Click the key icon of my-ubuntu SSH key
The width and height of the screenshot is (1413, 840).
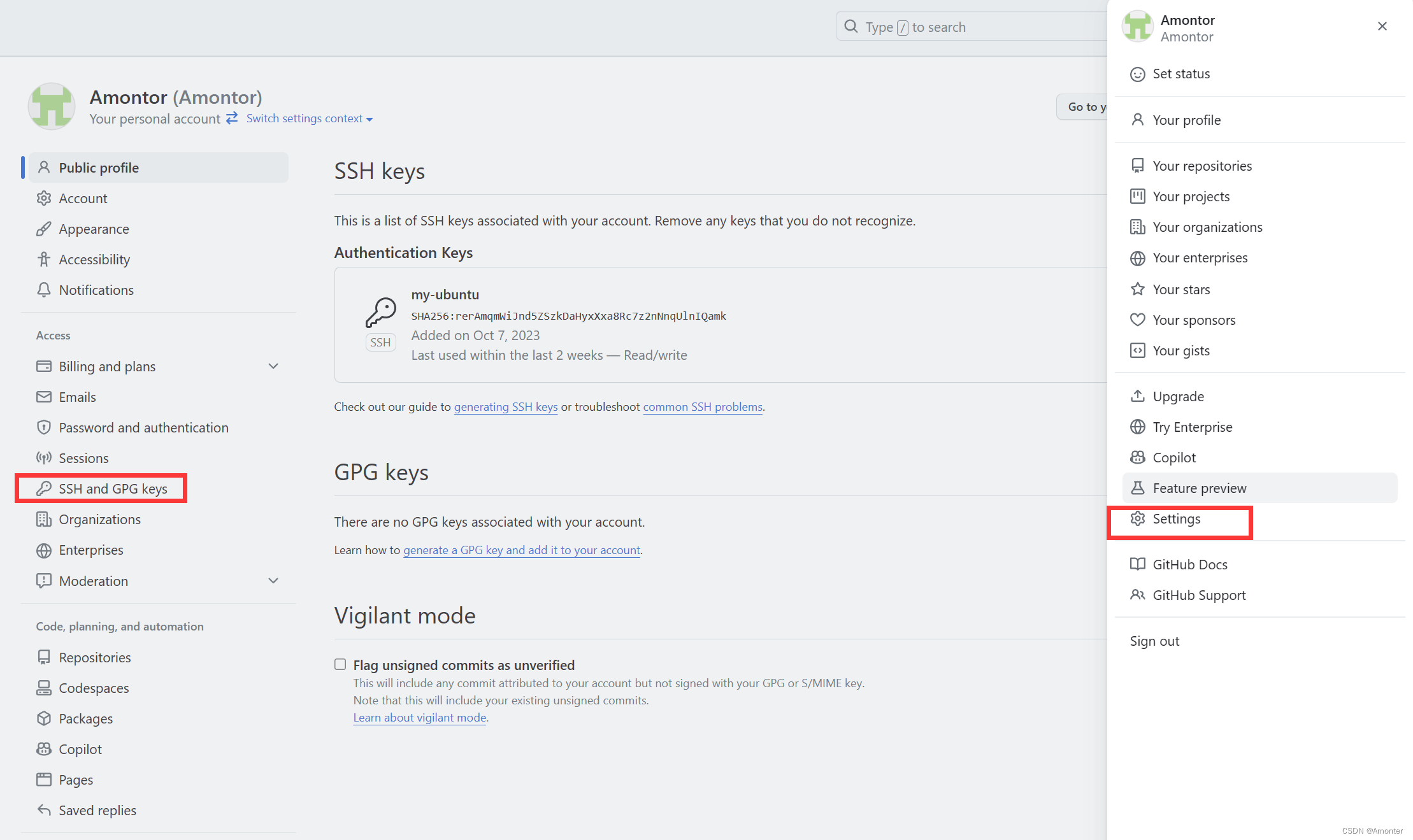click(x=381, y=312)
